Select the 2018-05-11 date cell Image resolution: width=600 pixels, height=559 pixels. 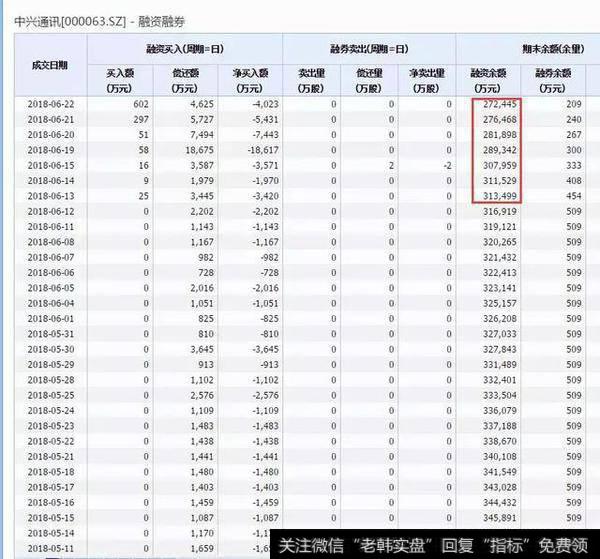coord(51,548)
